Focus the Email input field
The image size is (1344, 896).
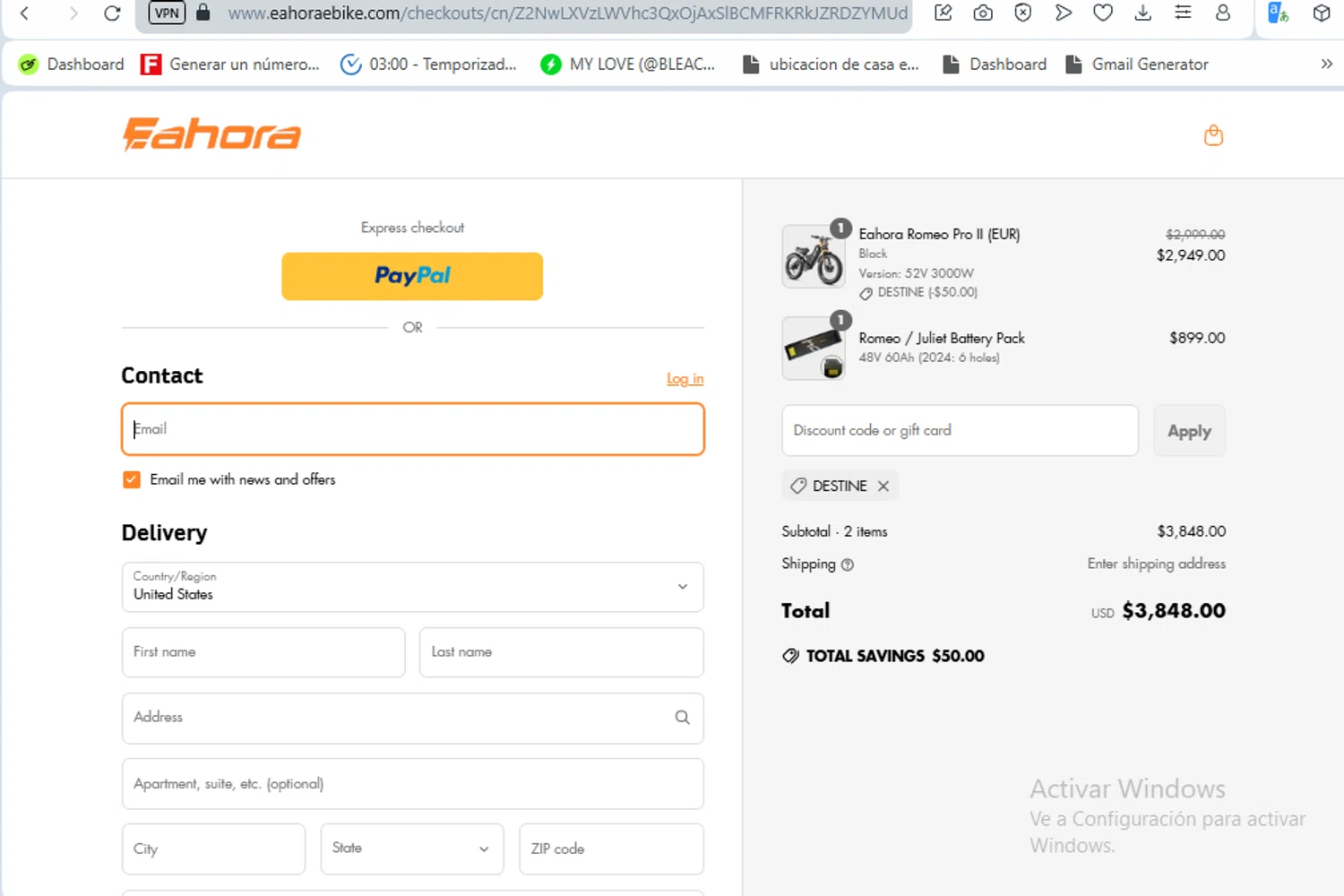[x=413, y=429]
